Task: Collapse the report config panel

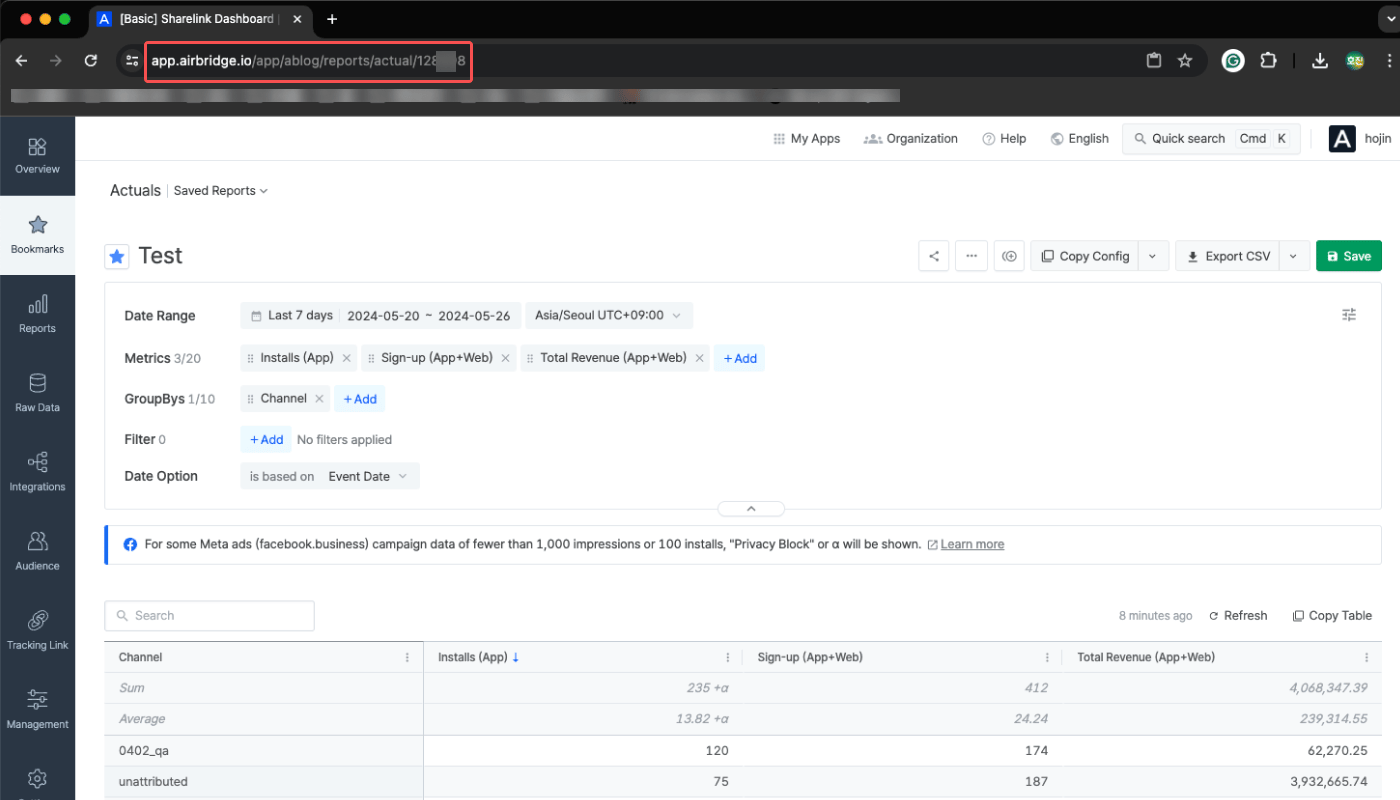Action: click(x=751, y=509)
